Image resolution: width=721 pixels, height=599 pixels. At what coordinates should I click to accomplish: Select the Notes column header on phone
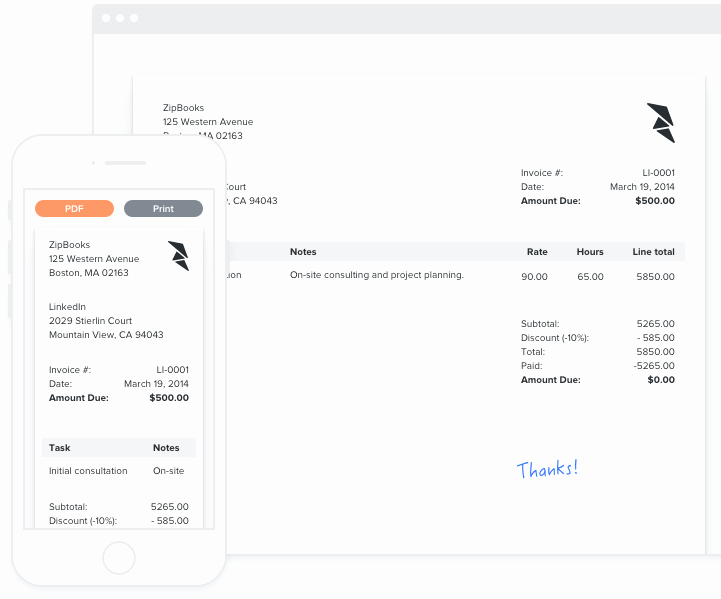[x=166, y=448]
